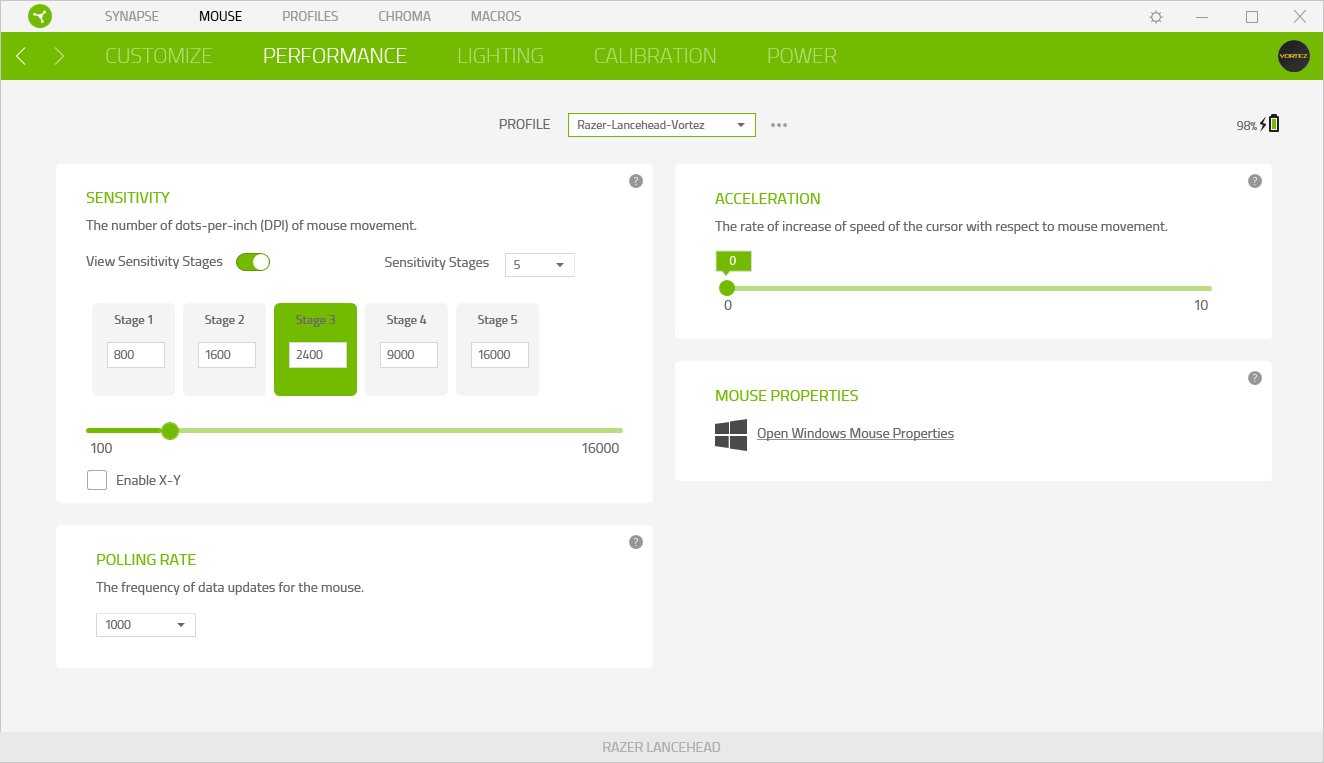The height and width of the screenshot is (763, 1324).
Task: Open the Profile dropdown
Action: 662,125
